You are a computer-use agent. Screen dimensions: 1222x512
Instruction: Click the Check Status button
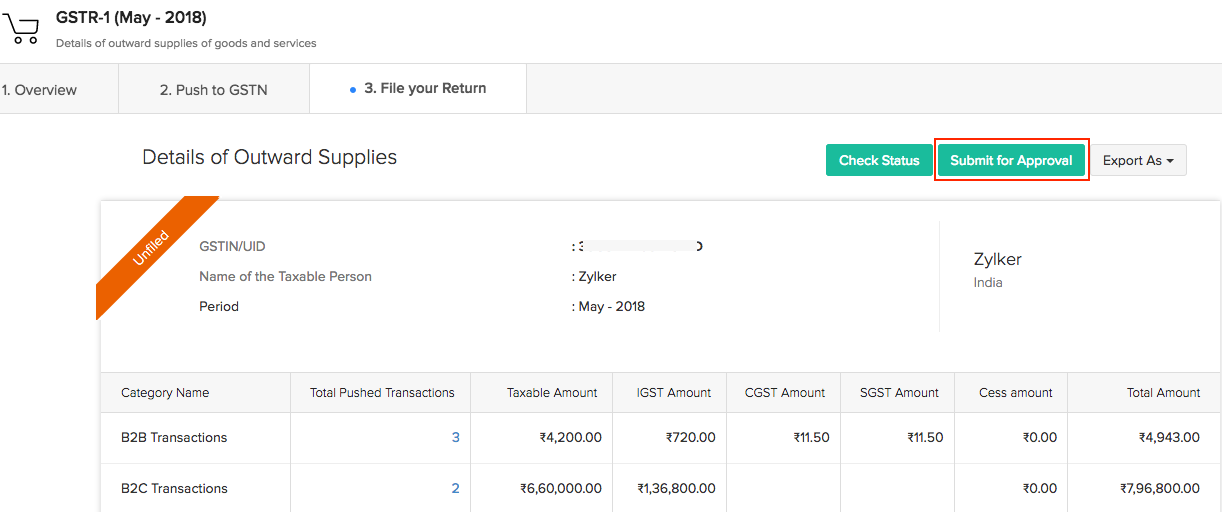coord(878,160)
